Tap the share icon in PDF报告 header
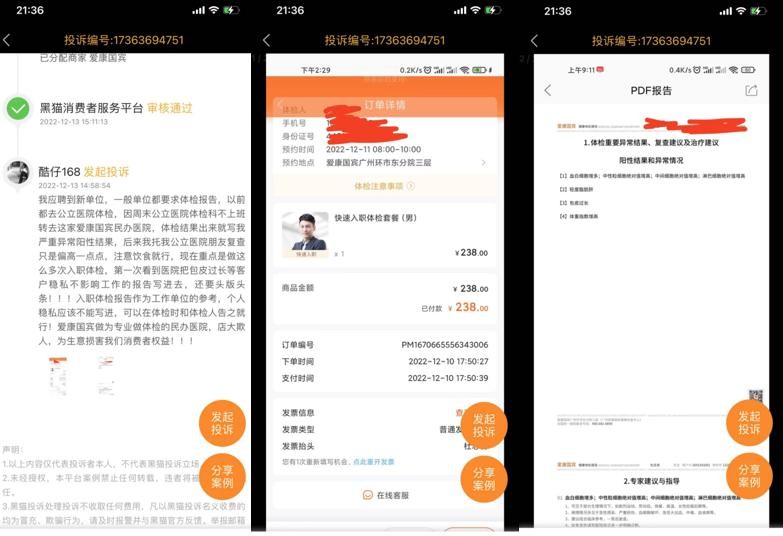Screen dimensions: 783x536 (x=751, y=90)
